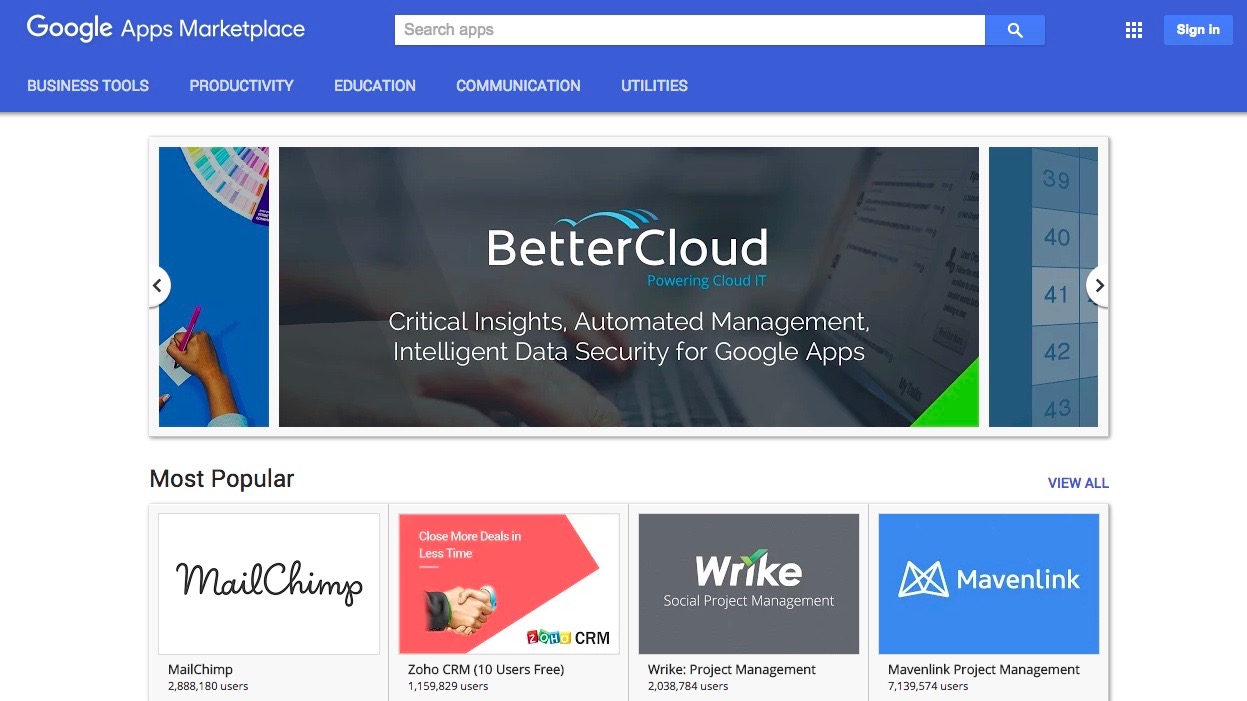This screenshot has height=701, width=1247.
Task: Select the Wrike: Project Management title
Action: point(732,670)
